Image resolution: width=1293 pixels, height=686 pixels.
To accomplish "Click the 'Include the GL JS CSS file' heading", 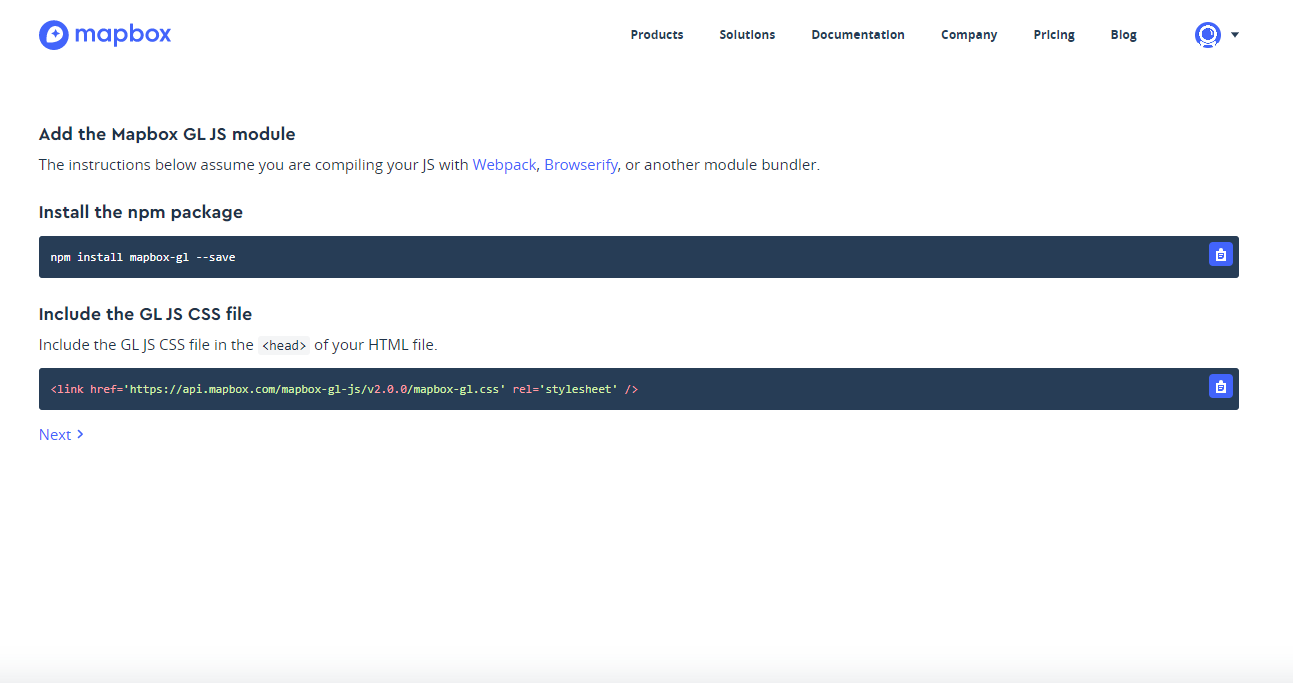I will pos(145,314).
